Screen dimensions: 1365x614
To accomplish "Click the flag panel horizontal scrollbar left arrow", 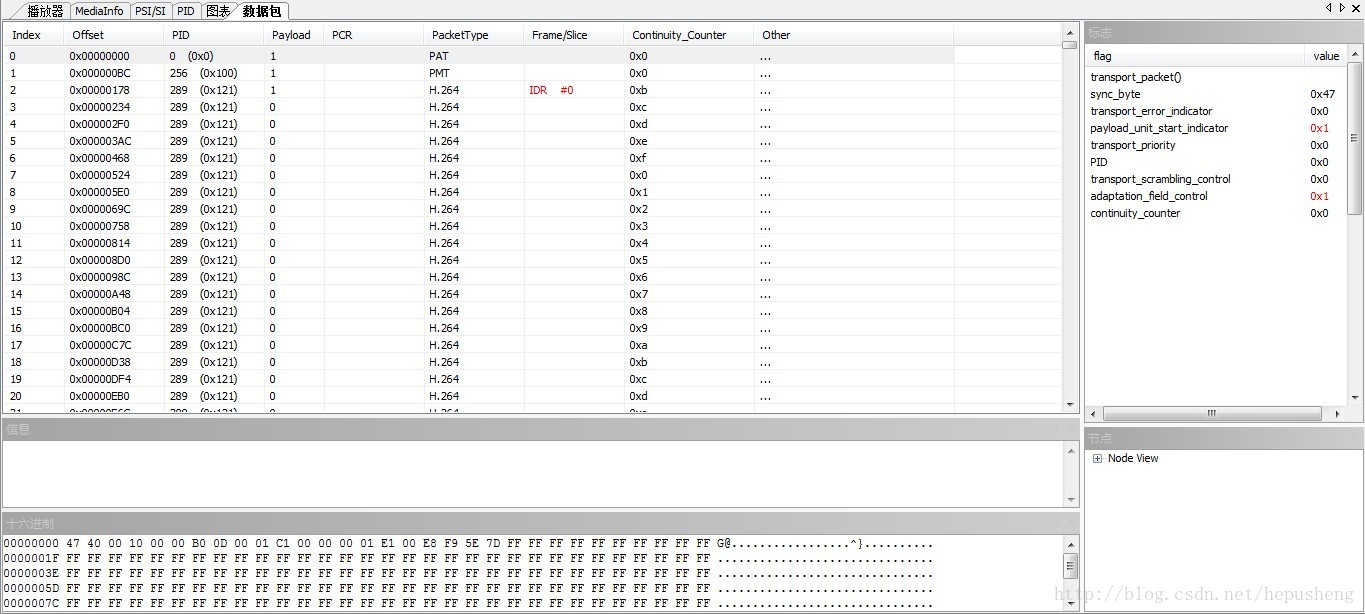I will pos(1093,413).
